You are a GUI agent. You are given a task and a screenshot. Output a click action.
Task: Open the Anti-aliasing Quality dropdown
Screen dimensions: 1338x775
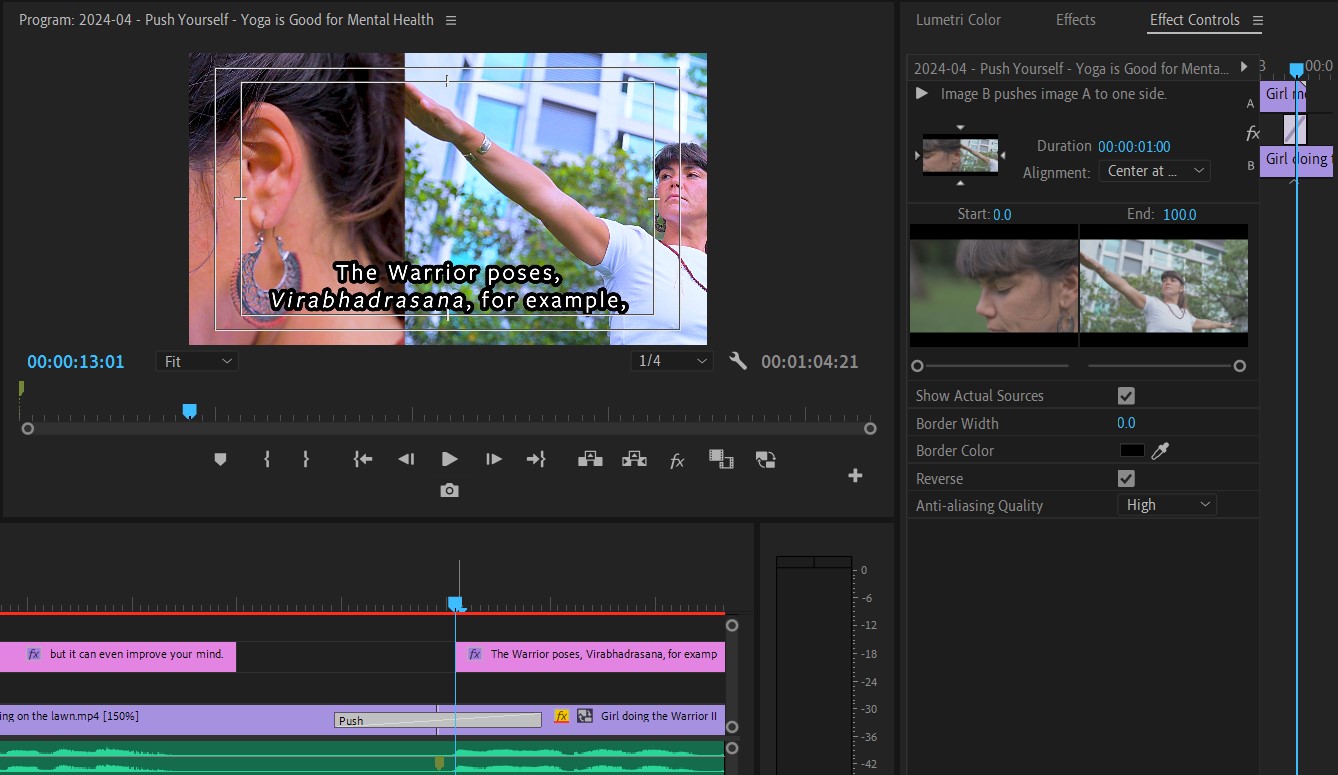pos(1167,505)
